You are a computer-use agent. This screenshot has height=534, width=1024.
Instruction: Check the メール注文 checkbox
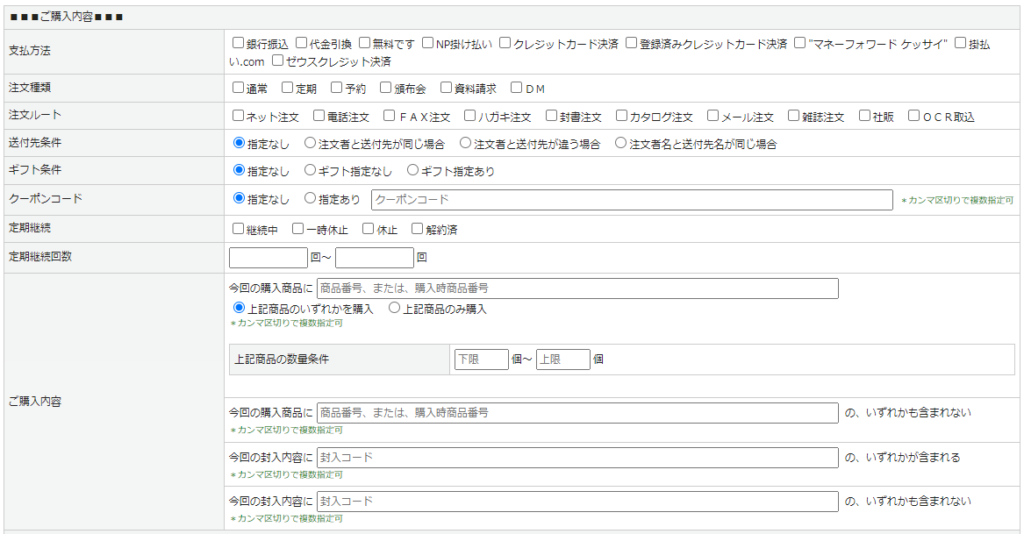click(x=713, y=116)
